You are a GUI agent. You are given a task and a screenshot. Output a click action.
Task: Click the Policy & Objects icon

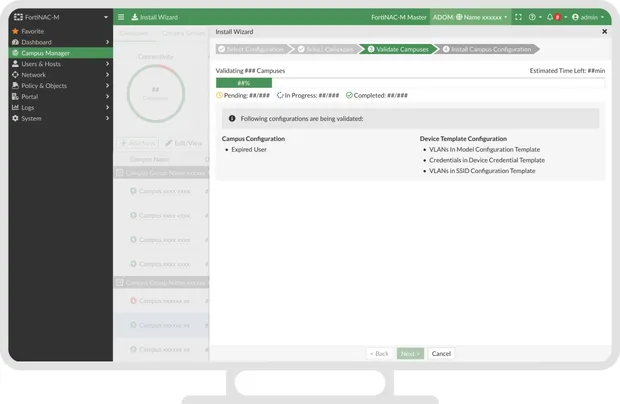15,85
